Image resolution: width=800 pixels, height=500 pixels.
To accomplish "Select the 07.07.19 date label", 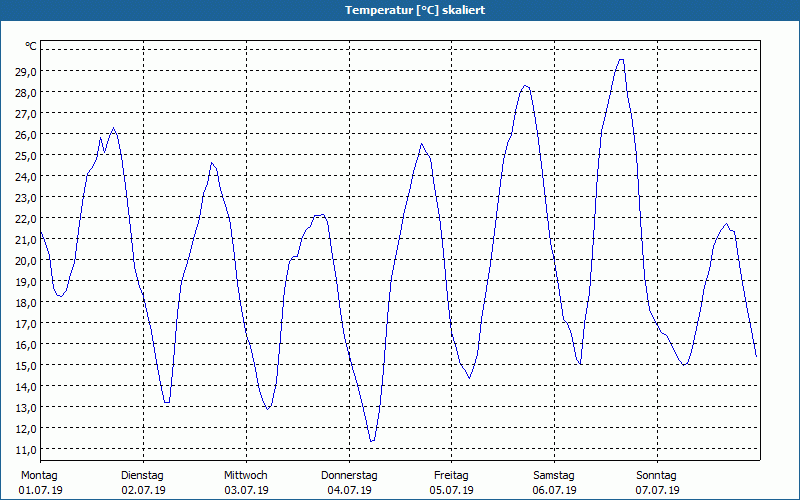I will coord(657,490).
